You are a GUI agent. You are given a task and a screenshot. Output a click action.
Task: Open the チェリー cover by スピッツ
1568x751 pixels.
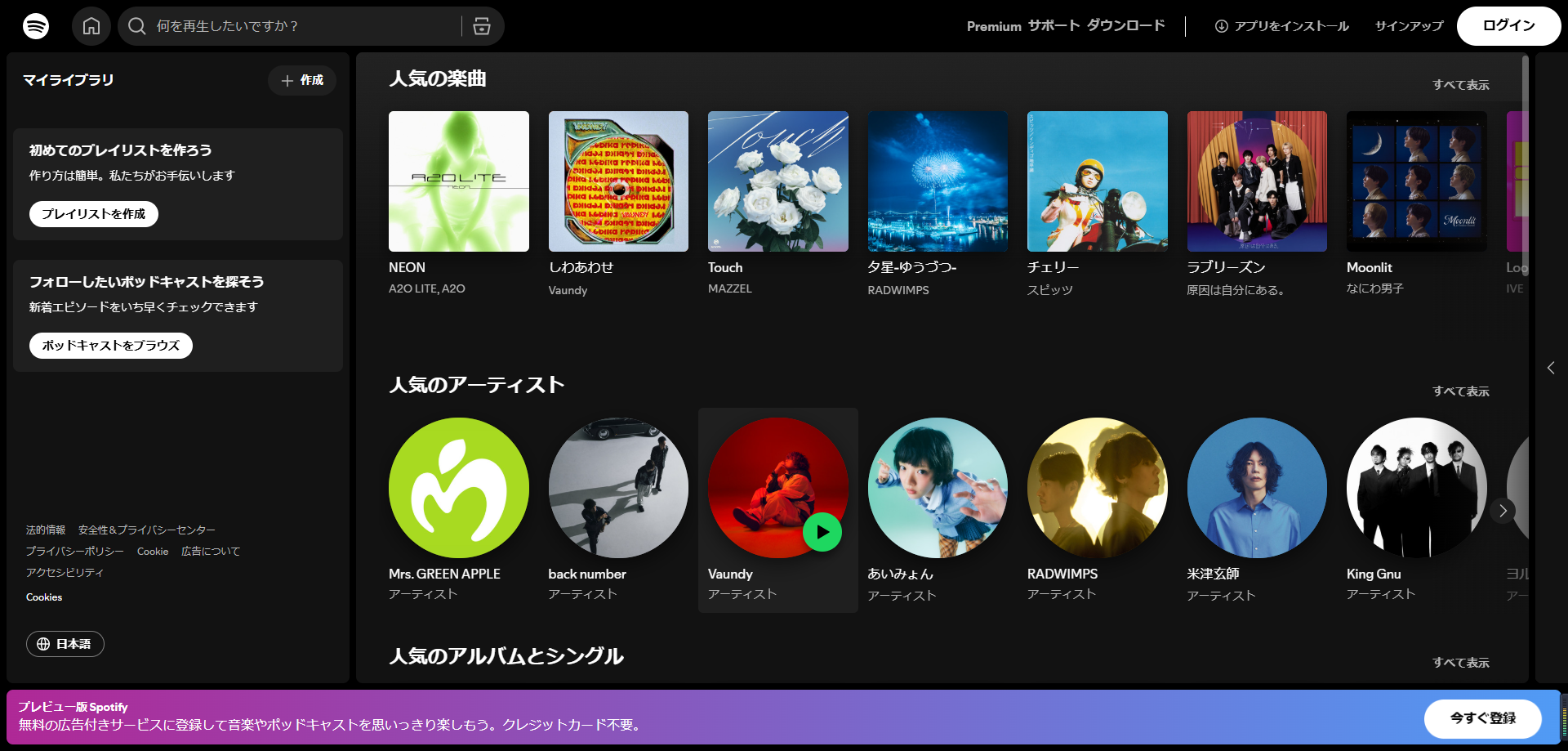[1098, 181]
